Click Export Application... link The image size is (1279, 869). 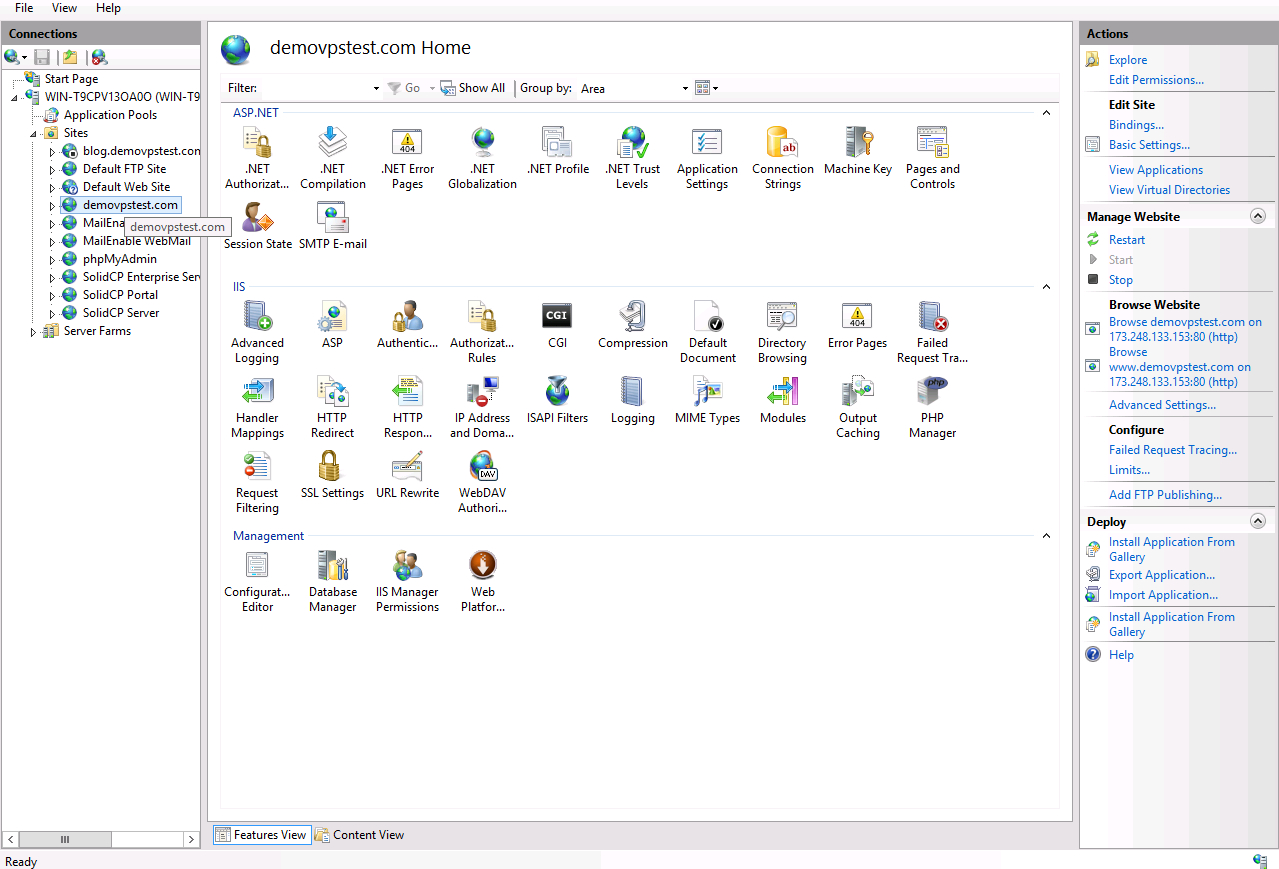[x=1162, y=575]
